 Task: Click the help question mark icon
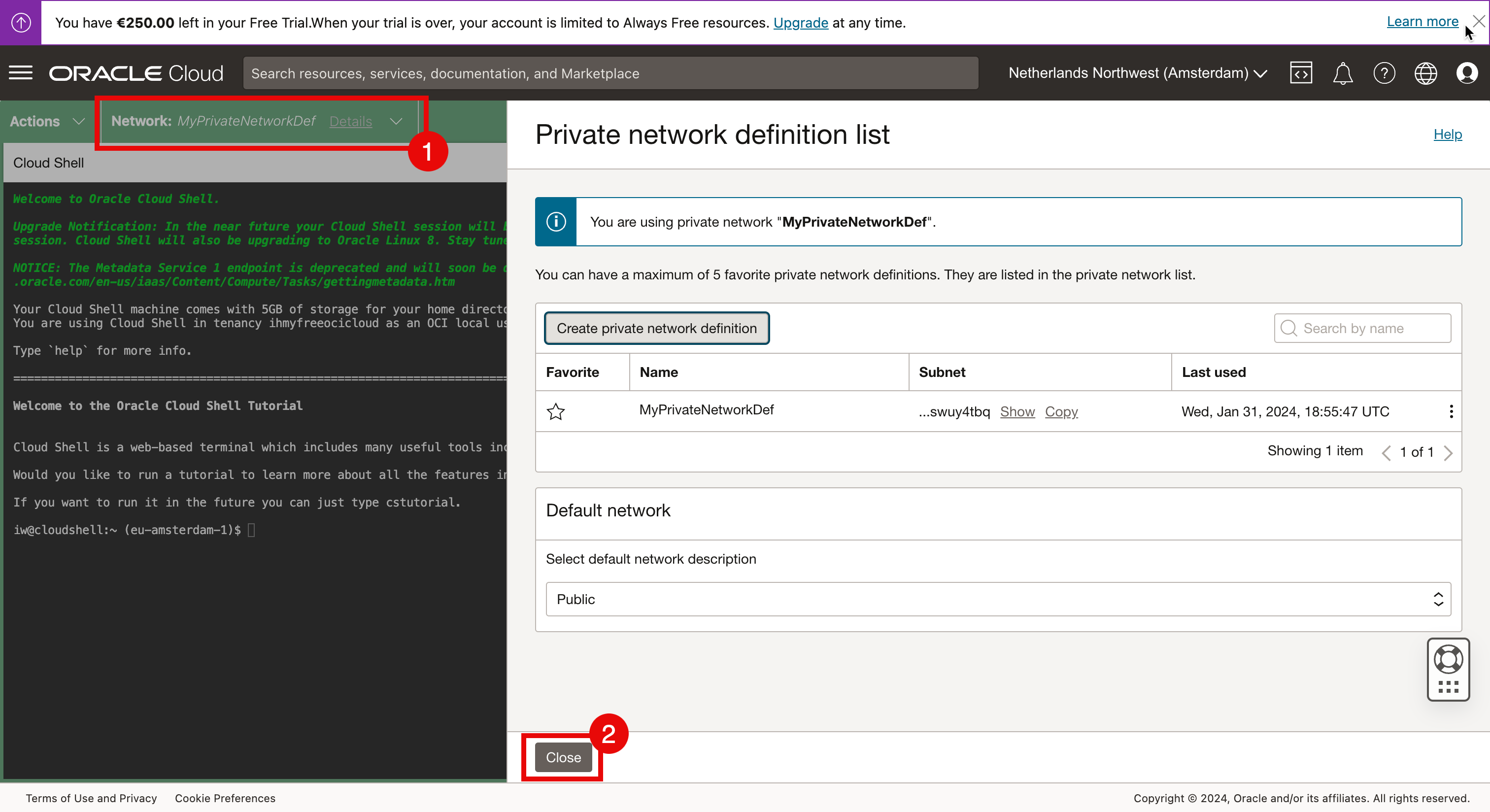click(x=1384, y=73)
